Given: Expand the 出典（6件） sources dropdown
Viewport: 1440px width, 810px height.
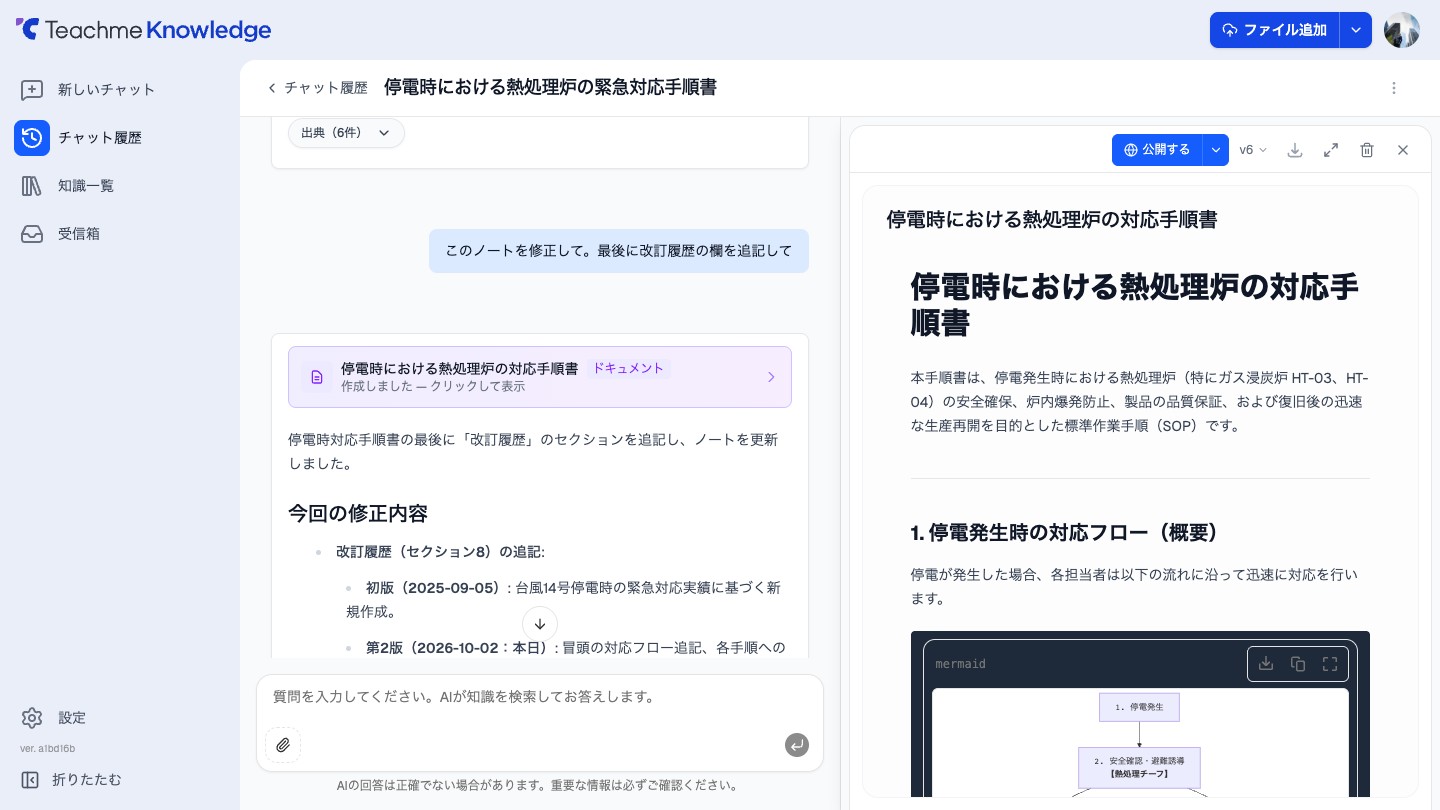Looking at the screenshot, I should pos(346,133).
